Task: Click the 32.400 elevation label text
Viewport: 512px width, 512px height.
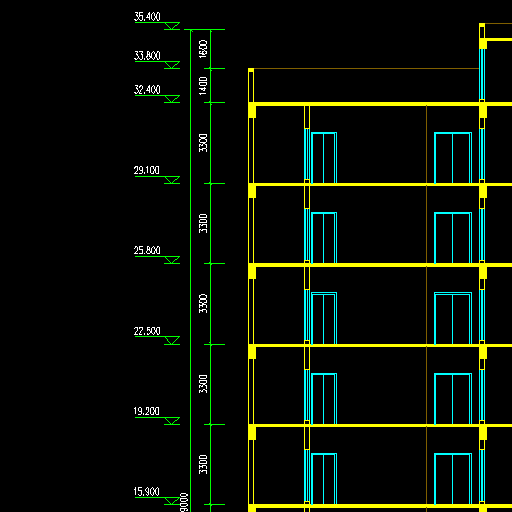Action: coord(147,90)
